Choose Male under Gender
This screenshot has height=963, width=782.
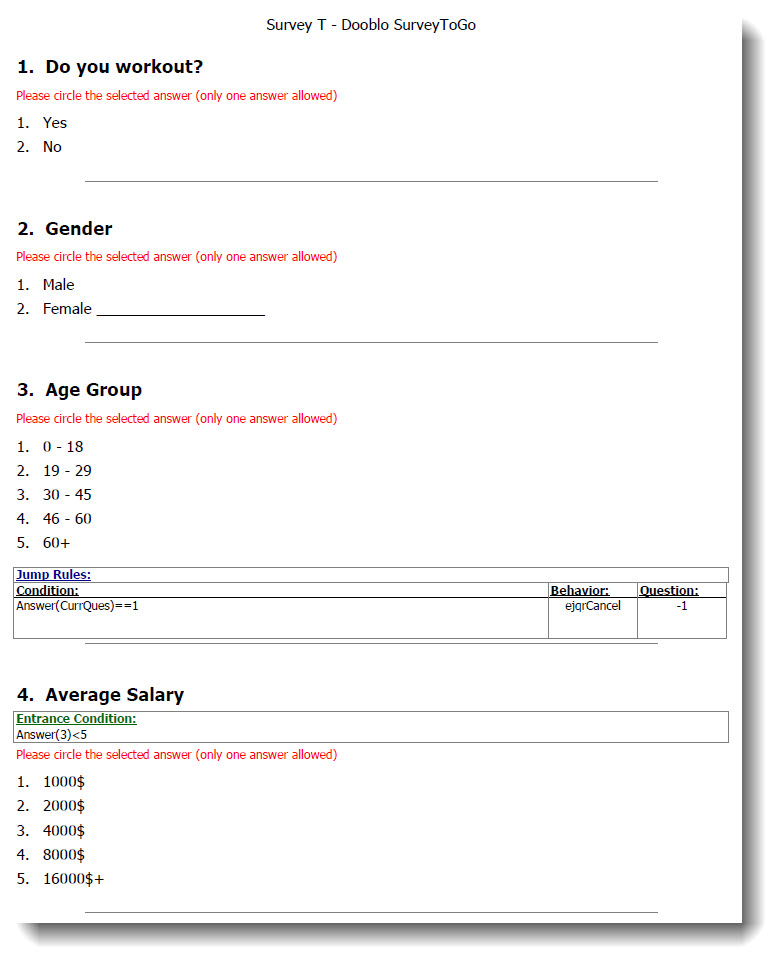(58, 285)
